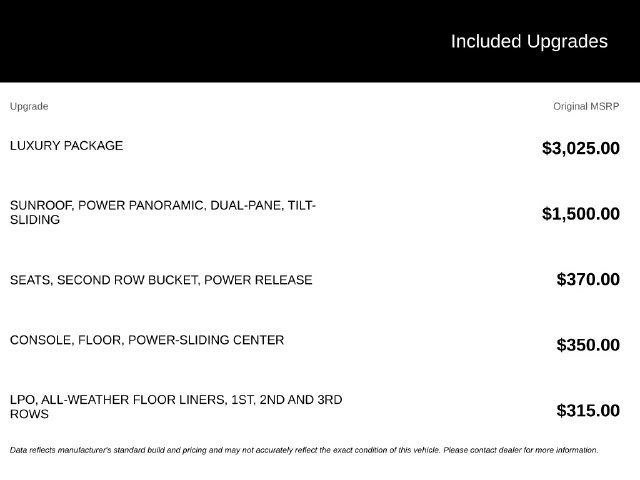Select CONSOLE, FLOOR, POWER-SLIDING CENTER entry
The height and width of the screenshot is (480, 640).
click(x=147, y=340)
